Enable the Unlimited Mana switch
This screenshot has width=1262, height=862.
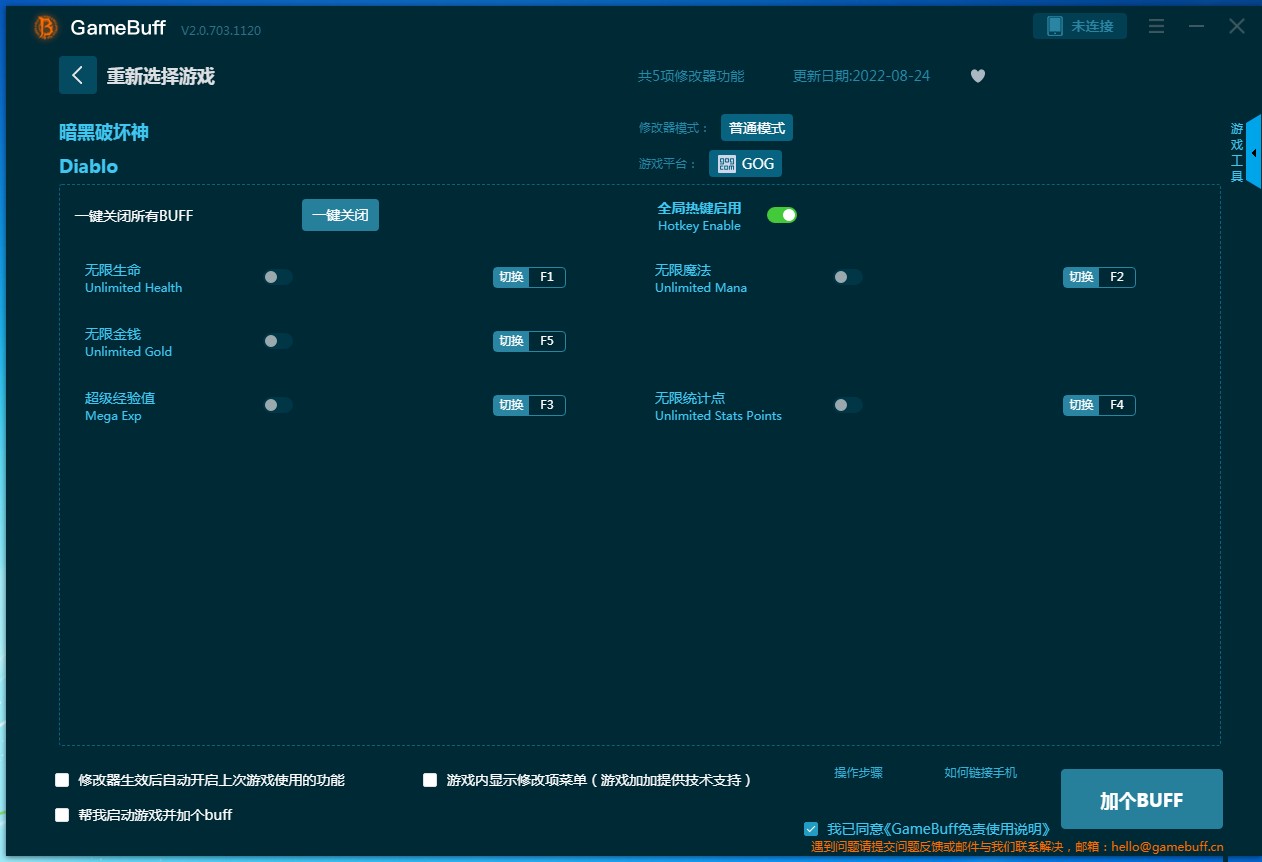tap(848, 277)
